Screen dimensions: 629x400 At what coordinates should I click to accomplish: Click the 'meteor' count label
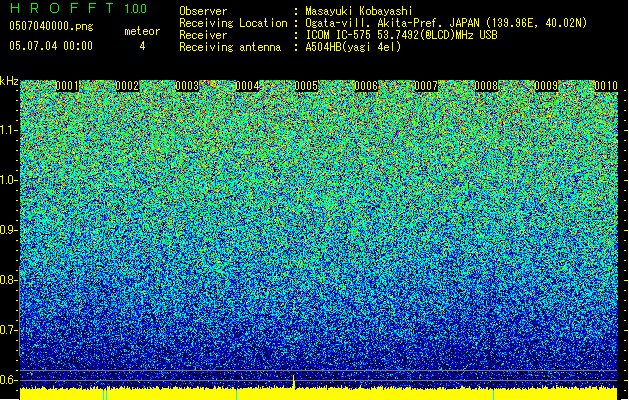point(142,31)
